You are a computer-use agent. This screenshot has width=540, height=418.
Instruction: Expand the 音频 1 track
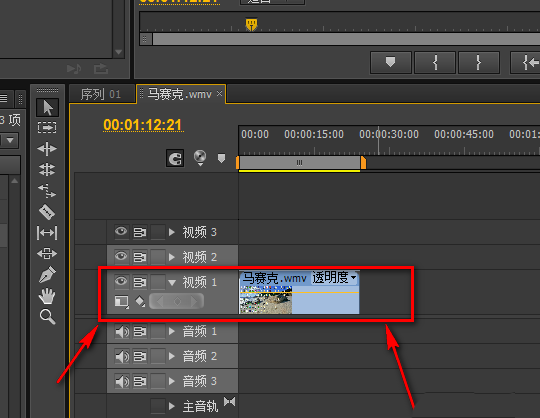172,332
